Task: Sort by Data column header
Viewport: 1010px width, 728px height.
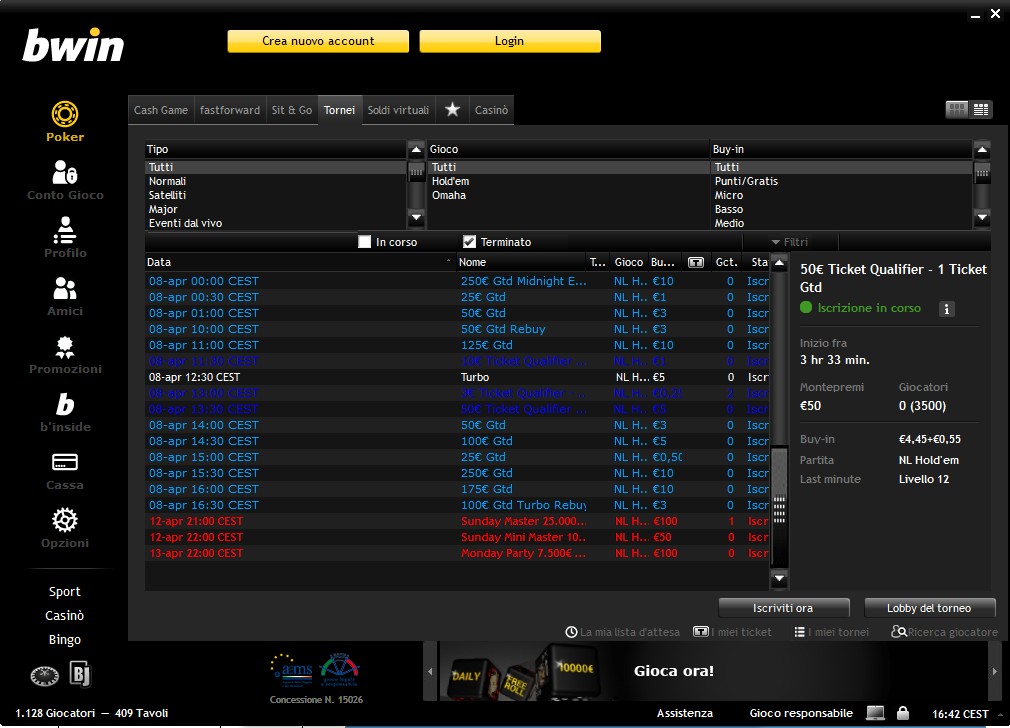Action: pyautogui.click(x=299, y=262)
